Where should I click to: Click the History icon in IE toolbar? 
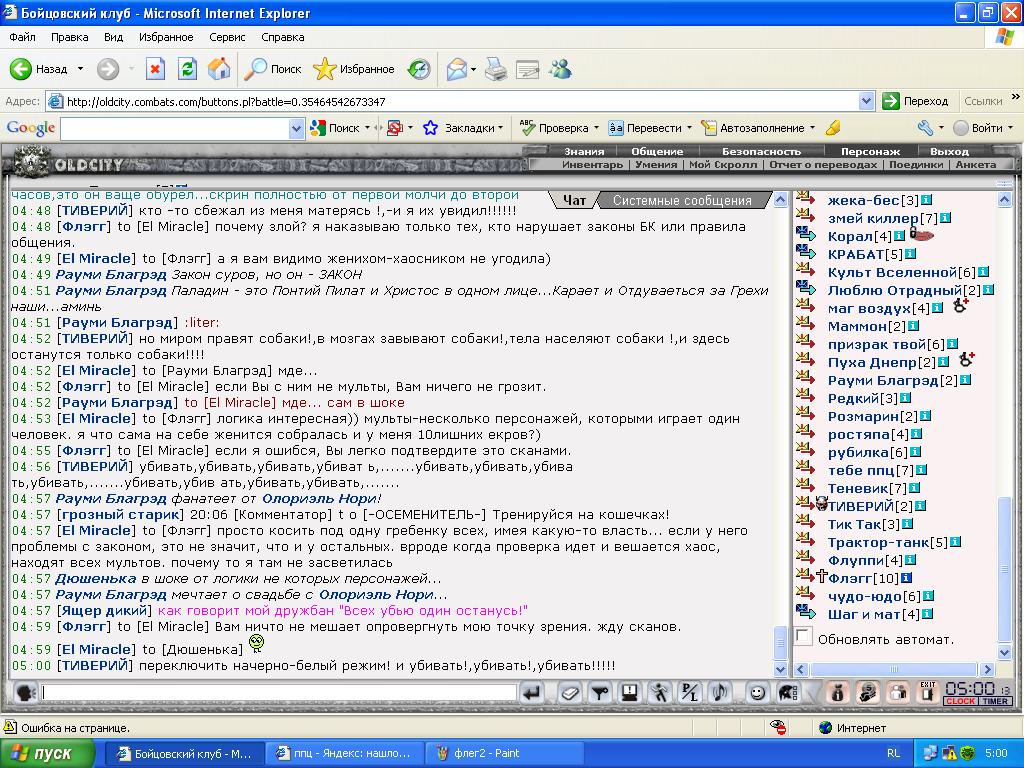tap(419, 69)
